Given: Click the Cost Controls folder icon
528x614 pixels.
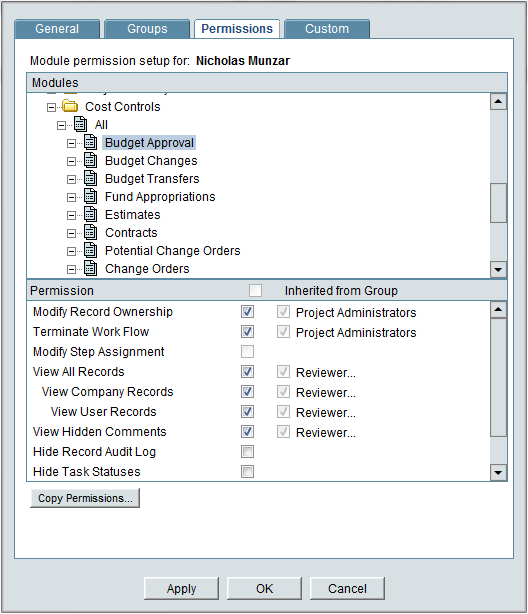Looking at the screenshot, I should tap(70, 106).
